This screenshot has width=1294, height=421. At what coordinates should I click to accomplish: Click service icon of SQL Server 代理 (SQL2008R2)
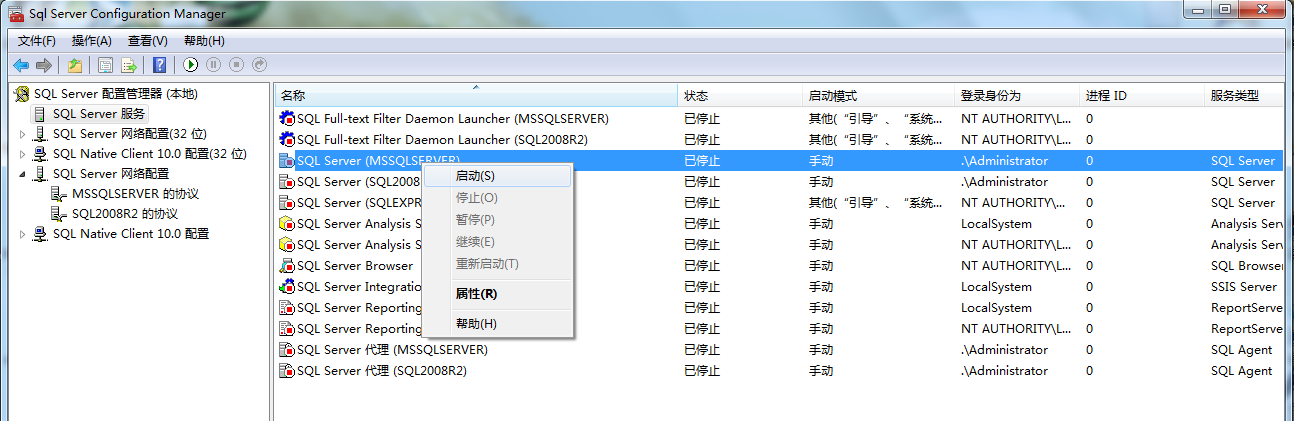tap(287, 371)
